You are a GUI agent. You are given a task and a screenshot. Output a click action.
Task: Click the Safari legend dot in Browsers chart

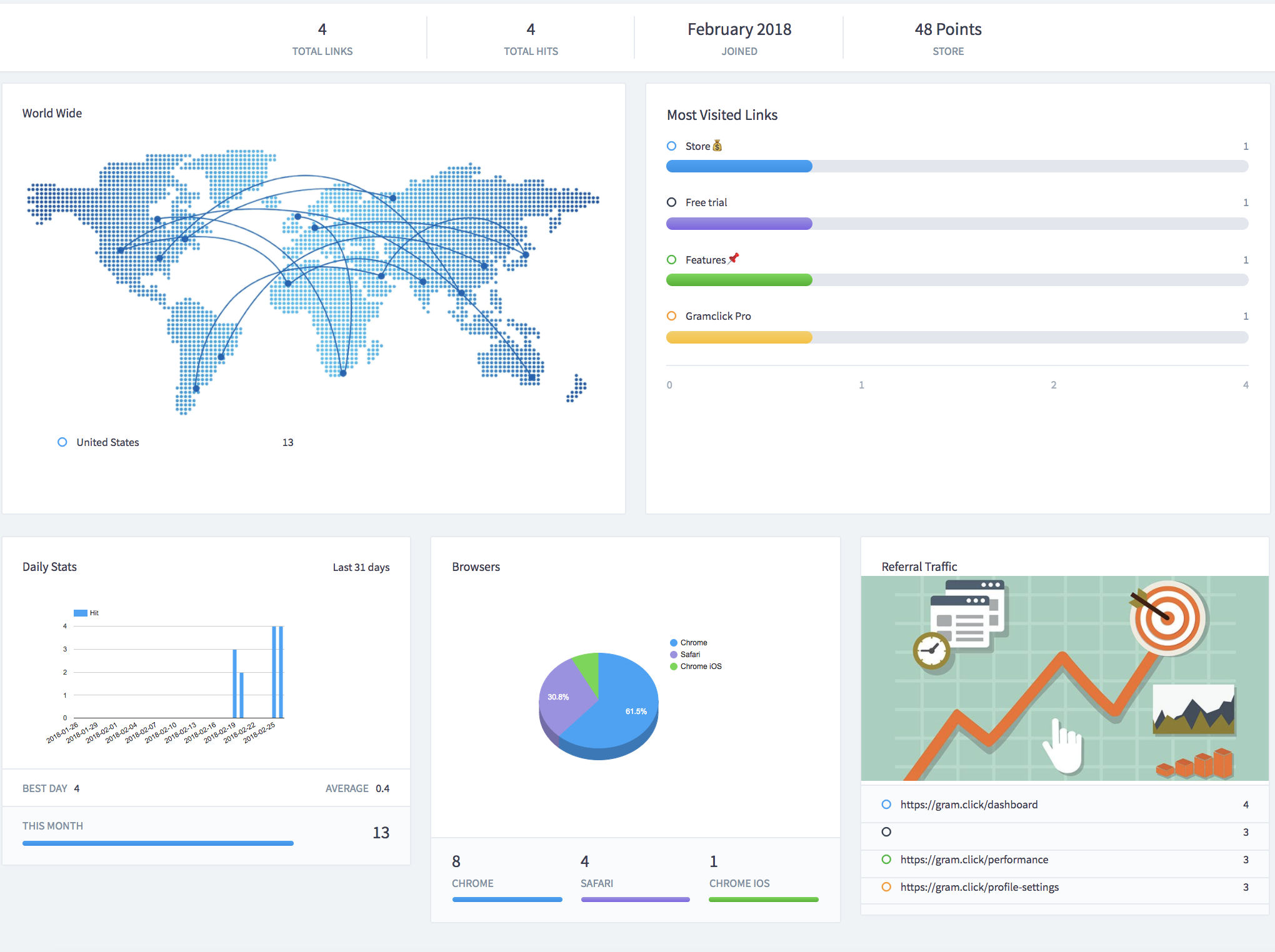tap(674, 655)
